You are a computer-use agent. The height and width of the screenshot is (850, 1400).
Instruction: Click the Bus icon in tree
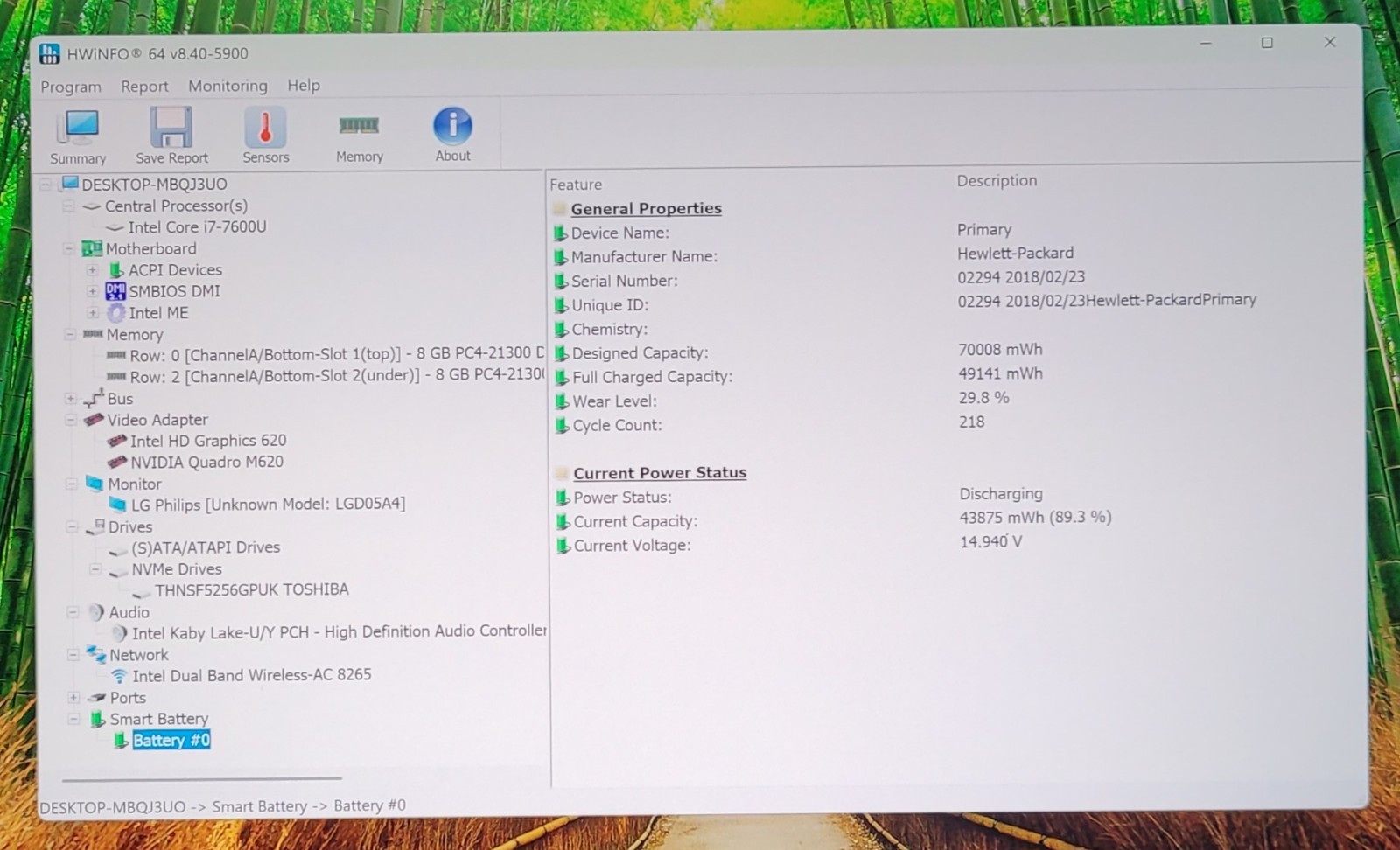coord(94,399)
